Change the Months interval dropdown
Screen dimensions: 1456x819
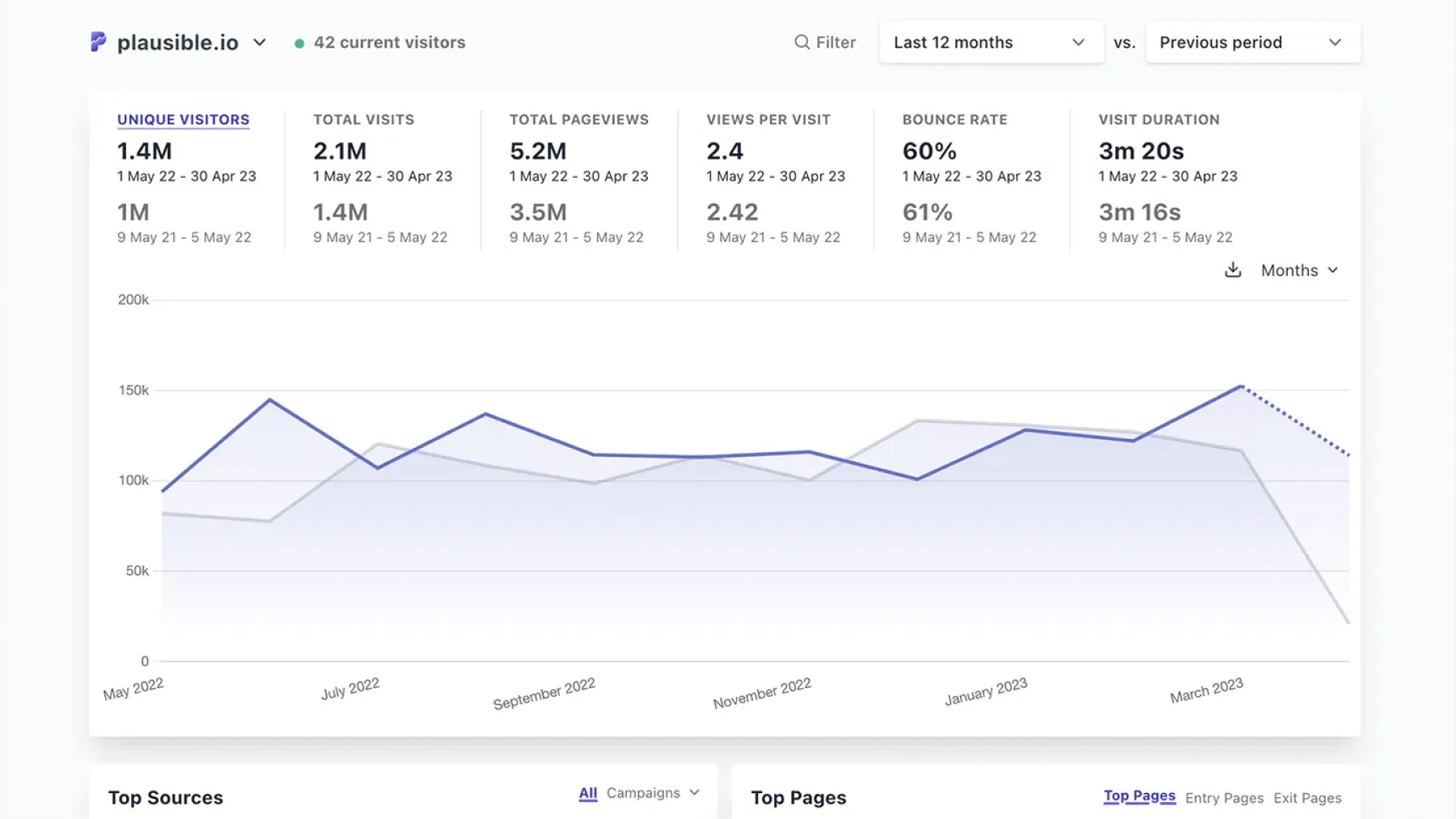coord(1299,270)
